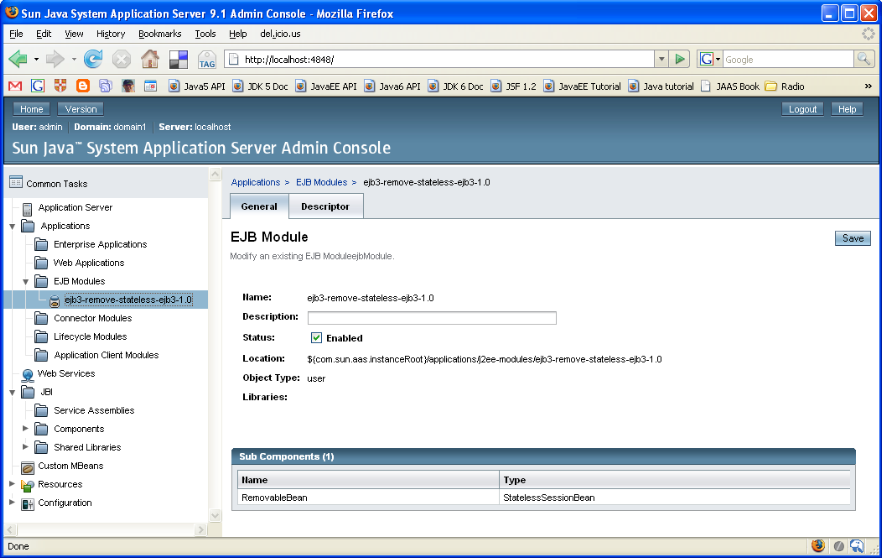Click the Save button
Viewport: 882px width, 558px height.
tap(853, 238)
